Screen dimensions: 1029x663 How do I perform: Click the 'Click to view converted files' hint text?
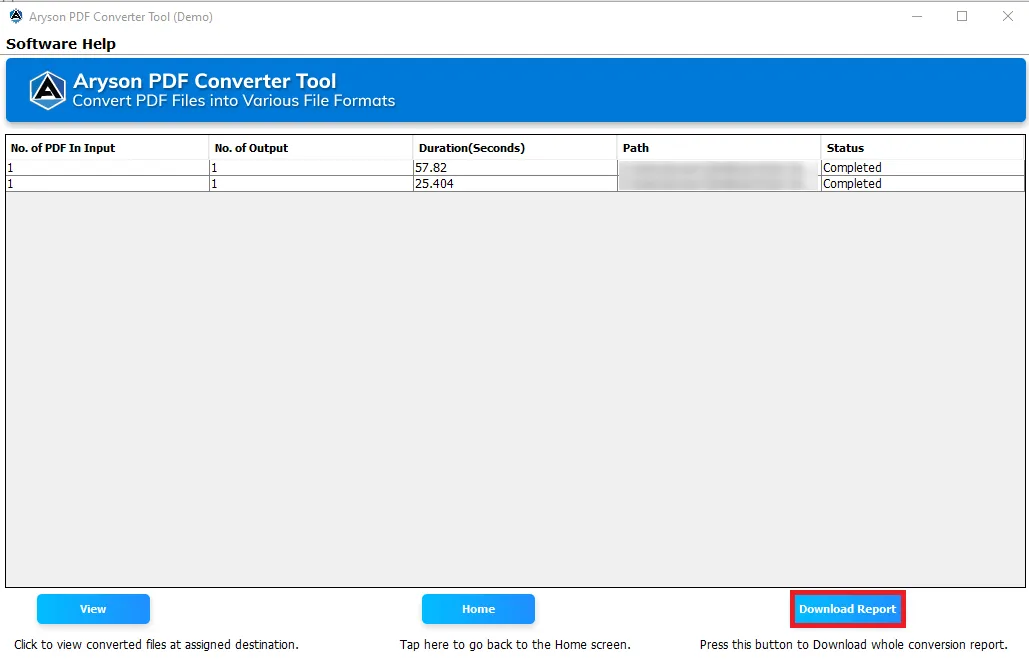(156, 645)
